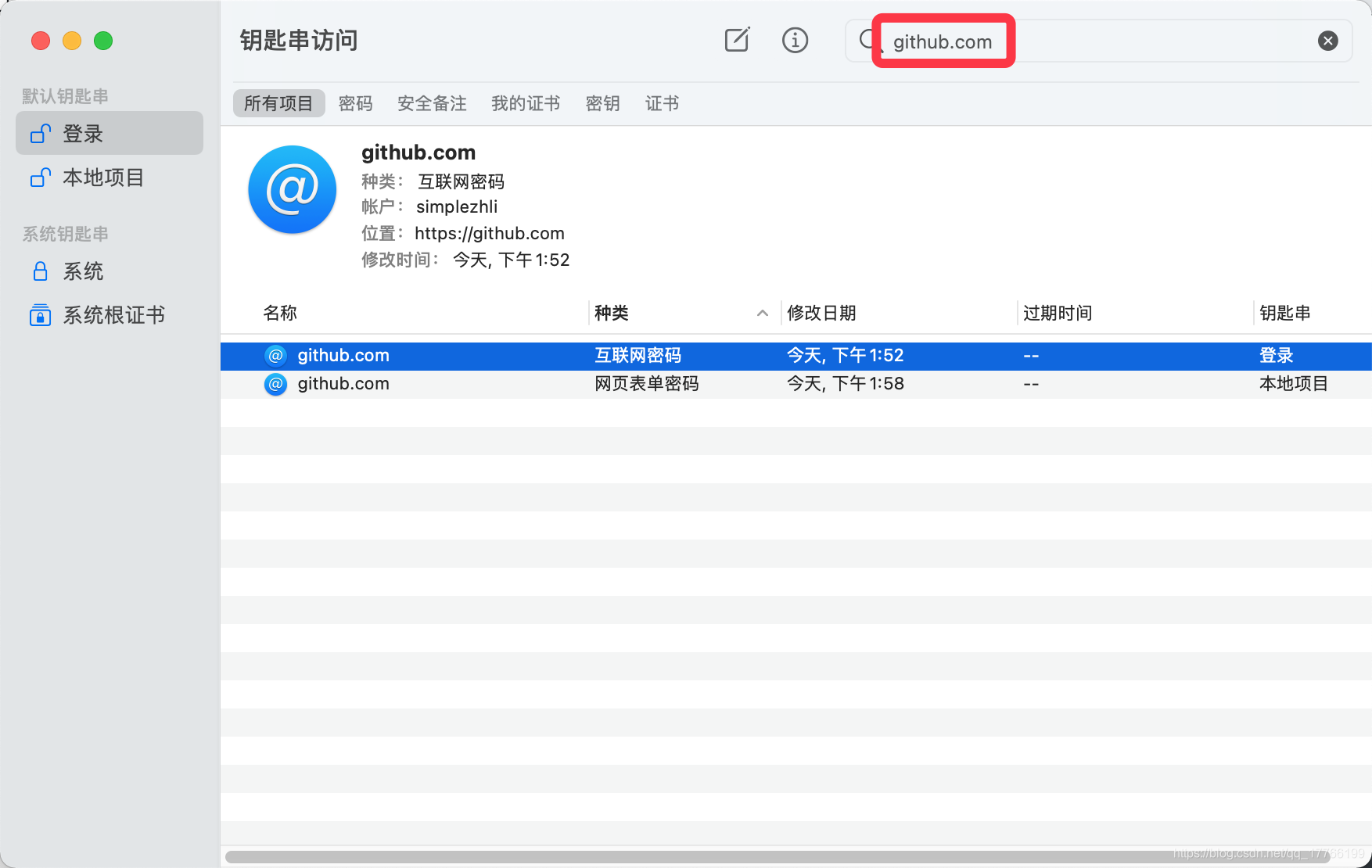
Task: Click the unlocked padlock icon beside 登录
Action: tap(41, 134)
